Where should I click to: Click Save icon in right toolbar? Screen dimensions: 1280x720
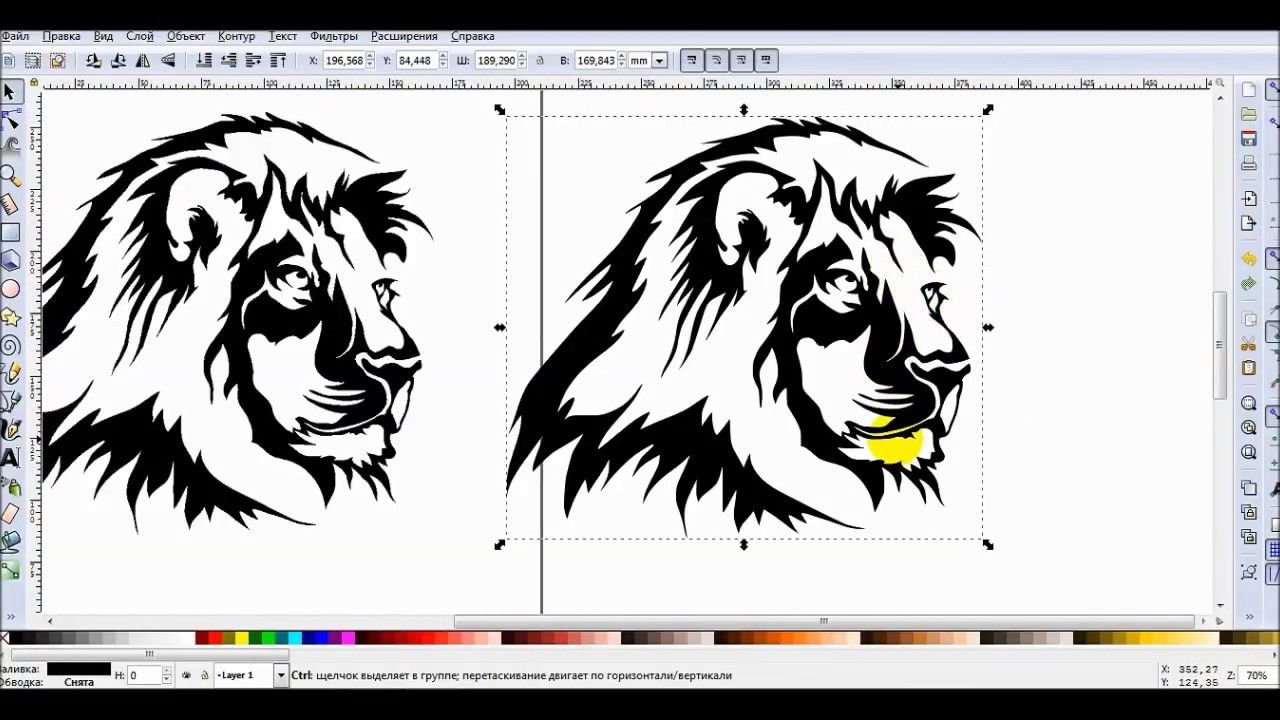1248,138
